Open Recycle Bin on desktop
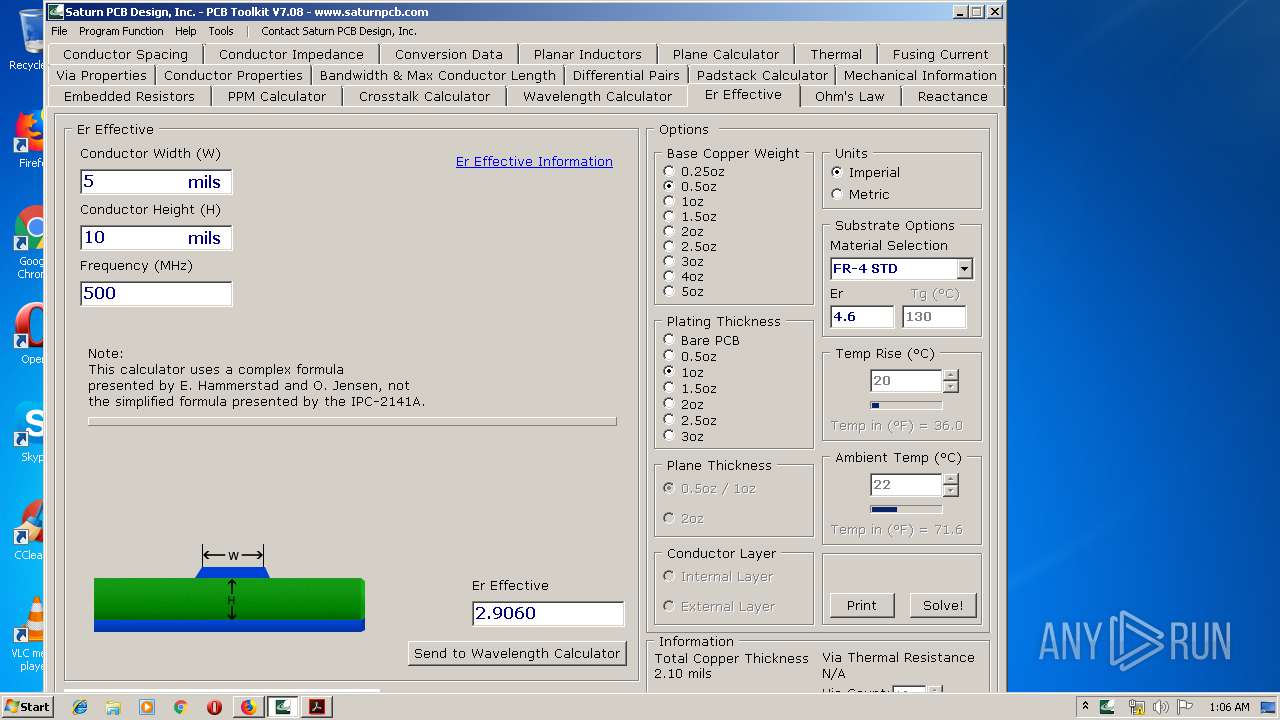The height and width of the screenshot is (720, 1280). (x=28, y=40)
